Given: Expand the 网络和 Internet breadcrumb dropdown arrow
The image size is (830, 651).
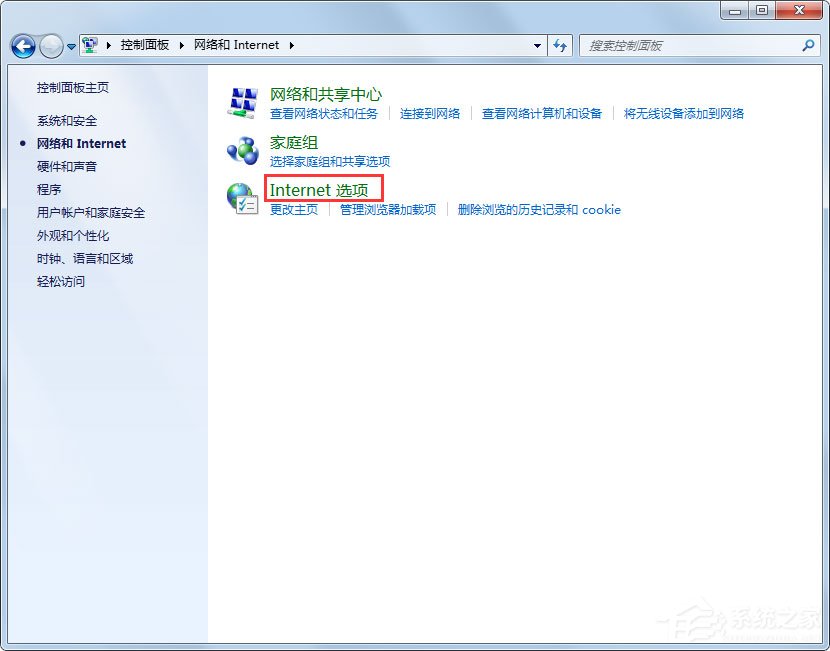Looking at the screenshot, I should (x=290, y=45).
